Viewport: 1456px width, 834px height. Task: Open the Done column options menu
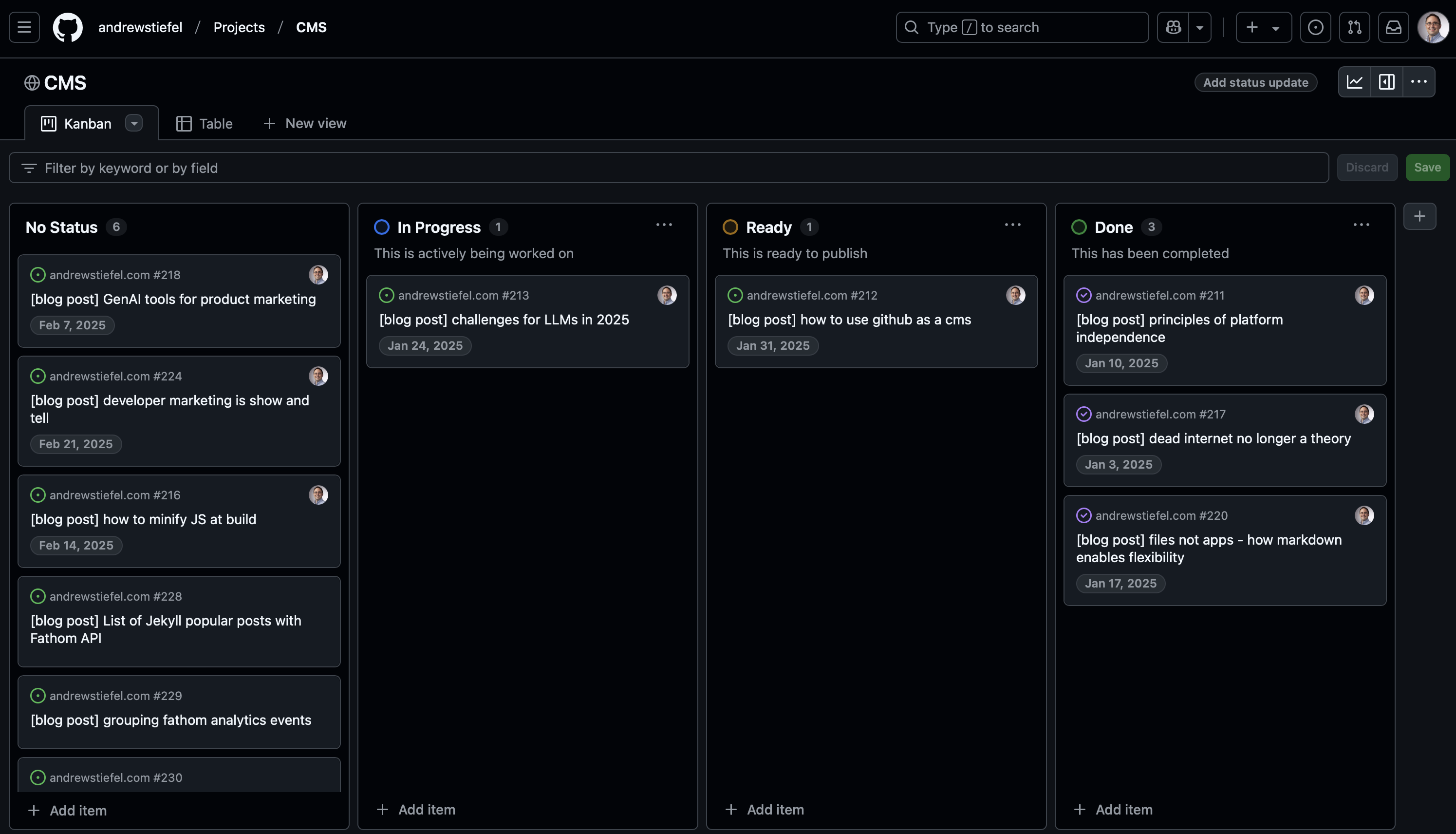click(1362, 225)
